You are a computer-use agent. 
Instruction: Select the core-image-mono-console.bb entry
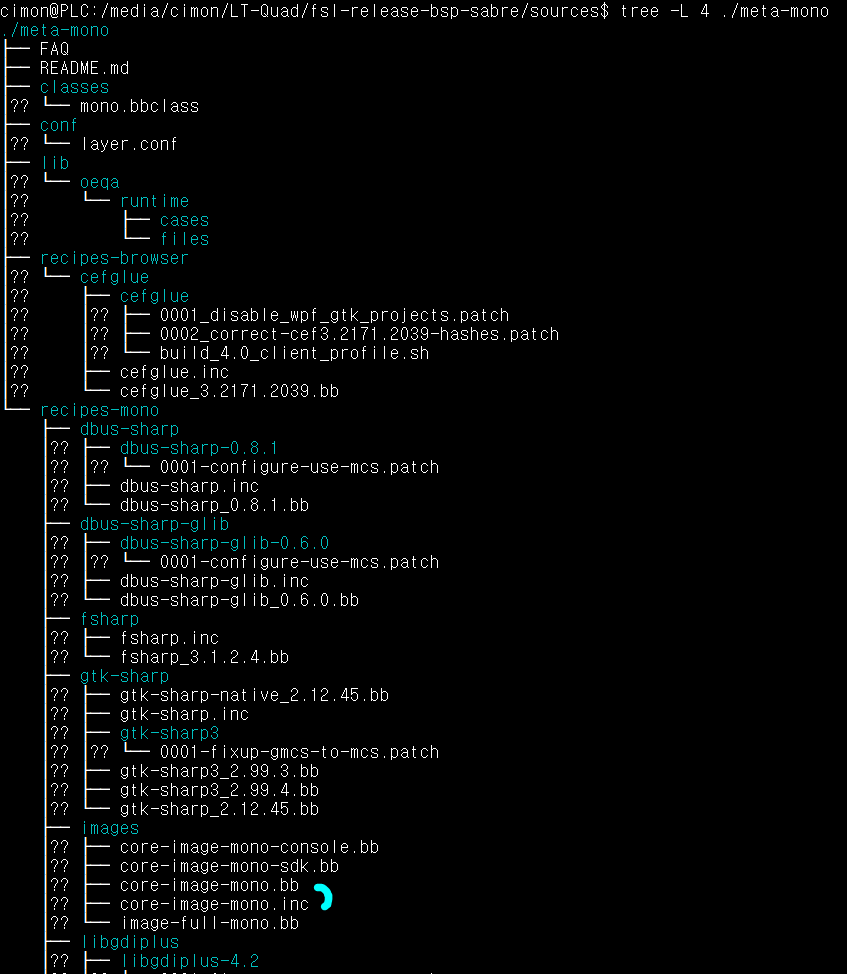(249, 847)
